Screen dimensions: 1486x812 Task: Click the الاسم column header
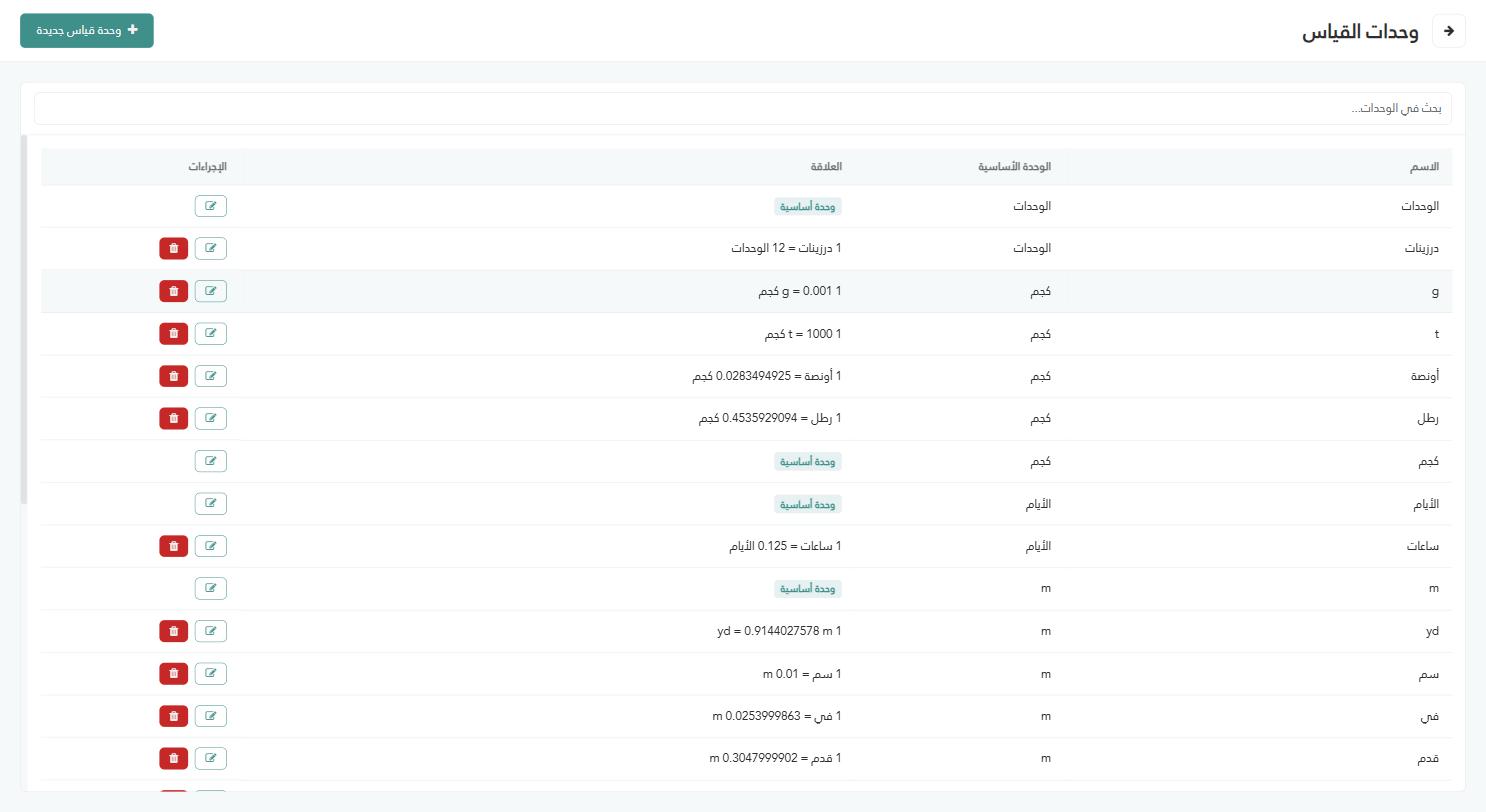tap(1424, 167)
